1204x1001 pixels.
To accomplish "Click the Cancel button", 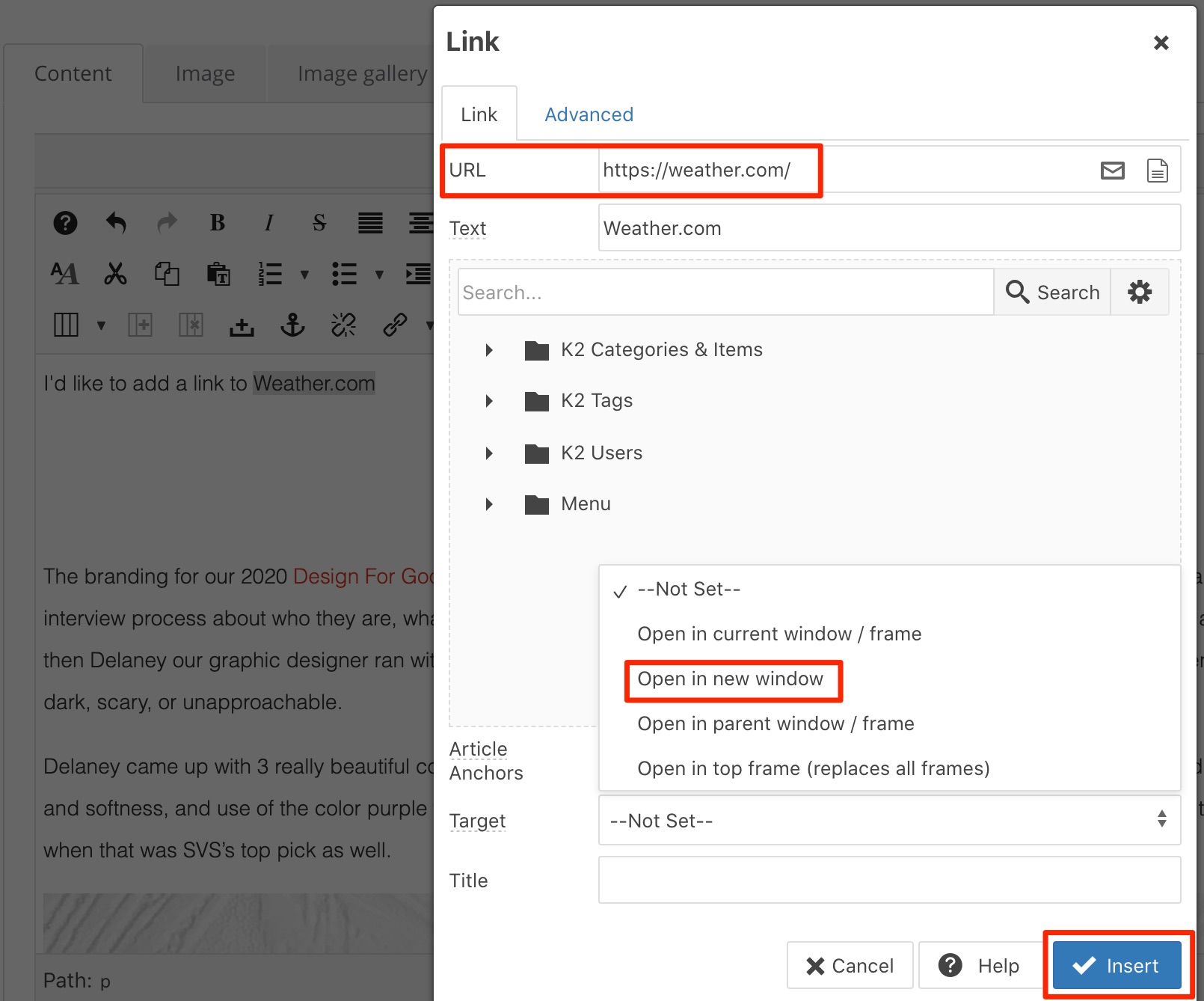I will pyautogui.click(x=850, y=966).
